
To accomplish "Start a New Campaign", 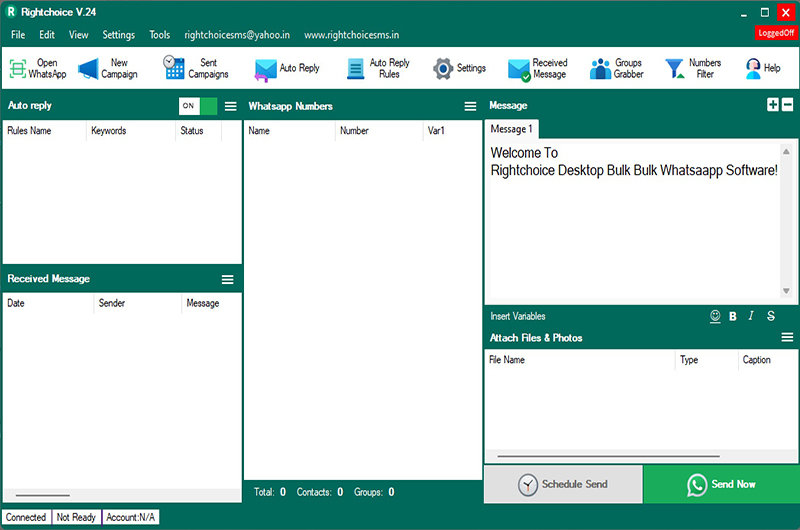I will coord(108,69).
